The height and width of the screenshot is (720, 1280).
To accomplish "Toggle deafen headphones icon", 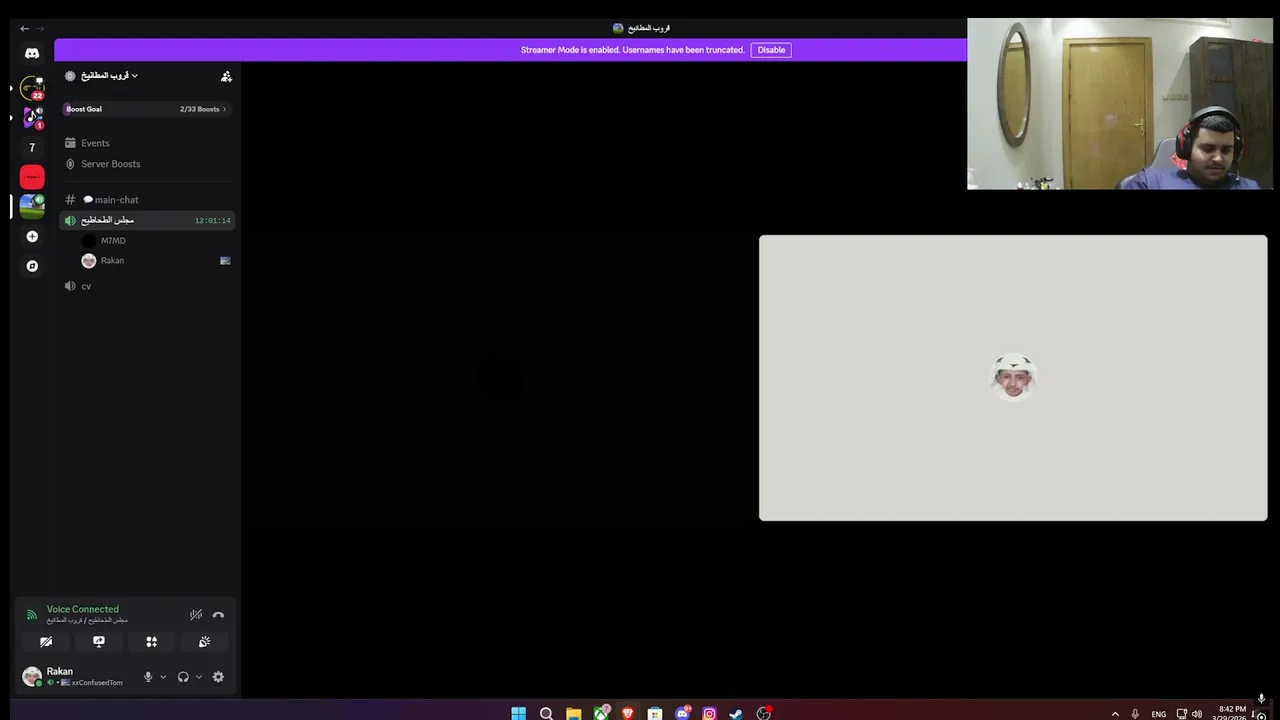I will (183, 677).
